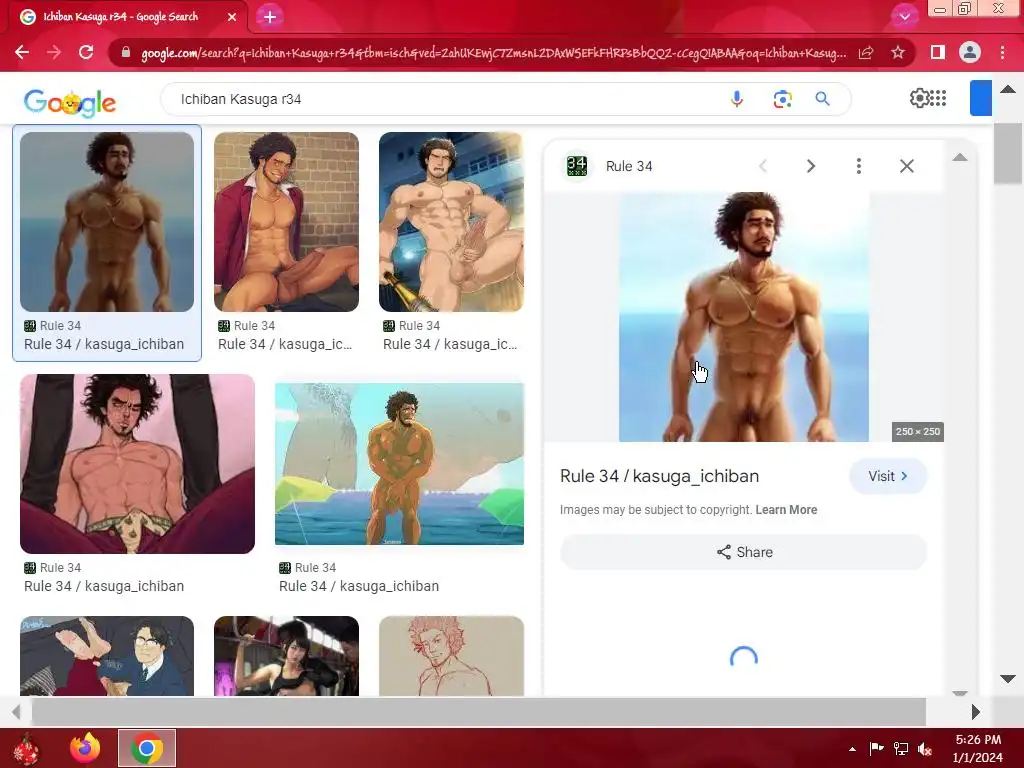Launch Firefox from the taskbar
The image size is (1024, 768).
click(x=85, y=748)
